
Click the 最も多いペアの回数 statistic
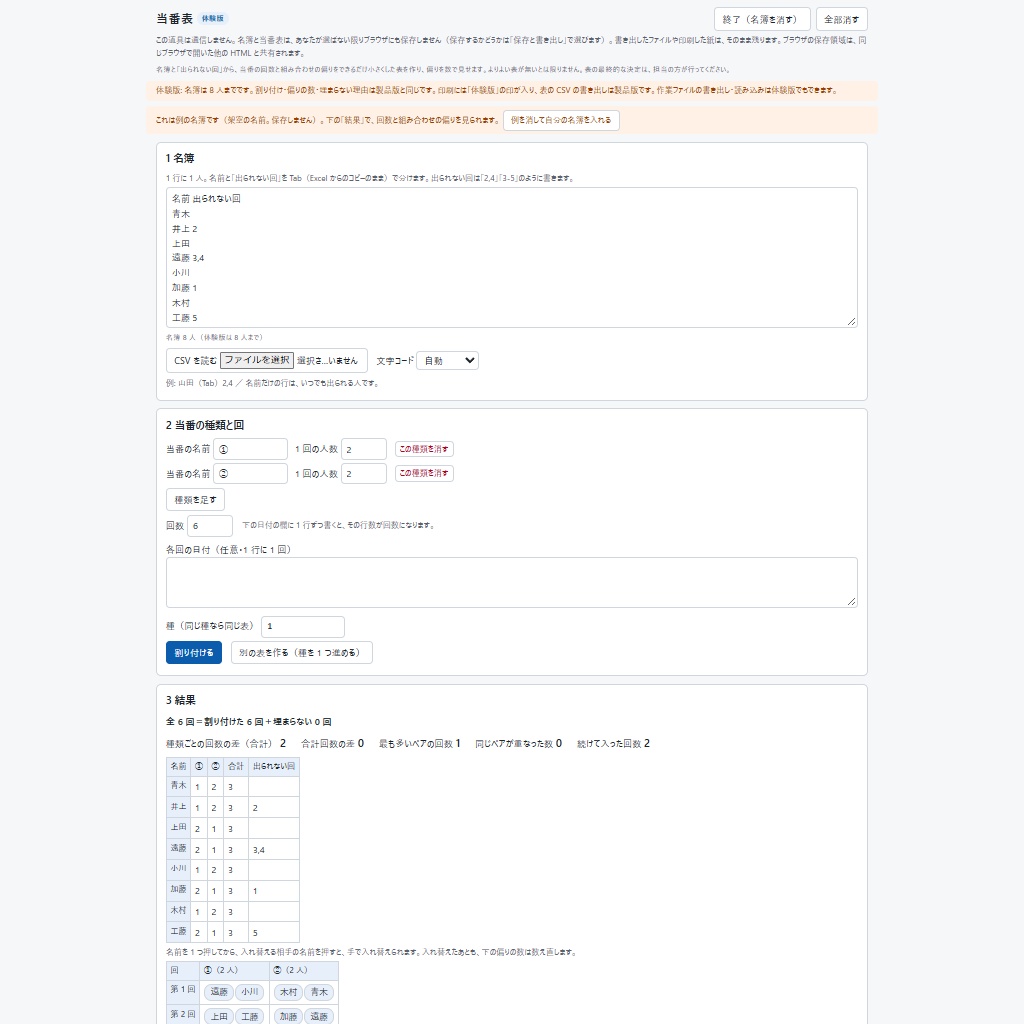point(420,744)
